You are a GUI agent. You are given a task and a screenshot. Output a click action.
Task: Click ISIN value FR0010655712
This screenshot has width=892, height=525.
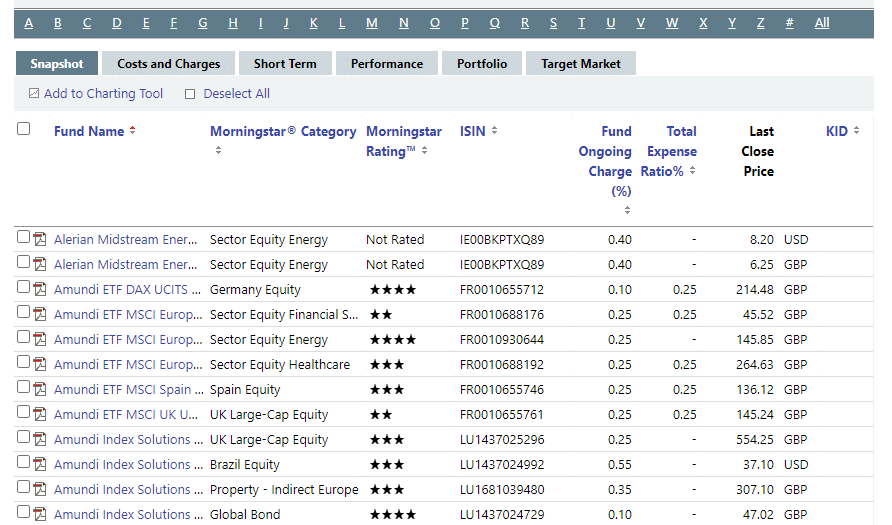point(502,290)
